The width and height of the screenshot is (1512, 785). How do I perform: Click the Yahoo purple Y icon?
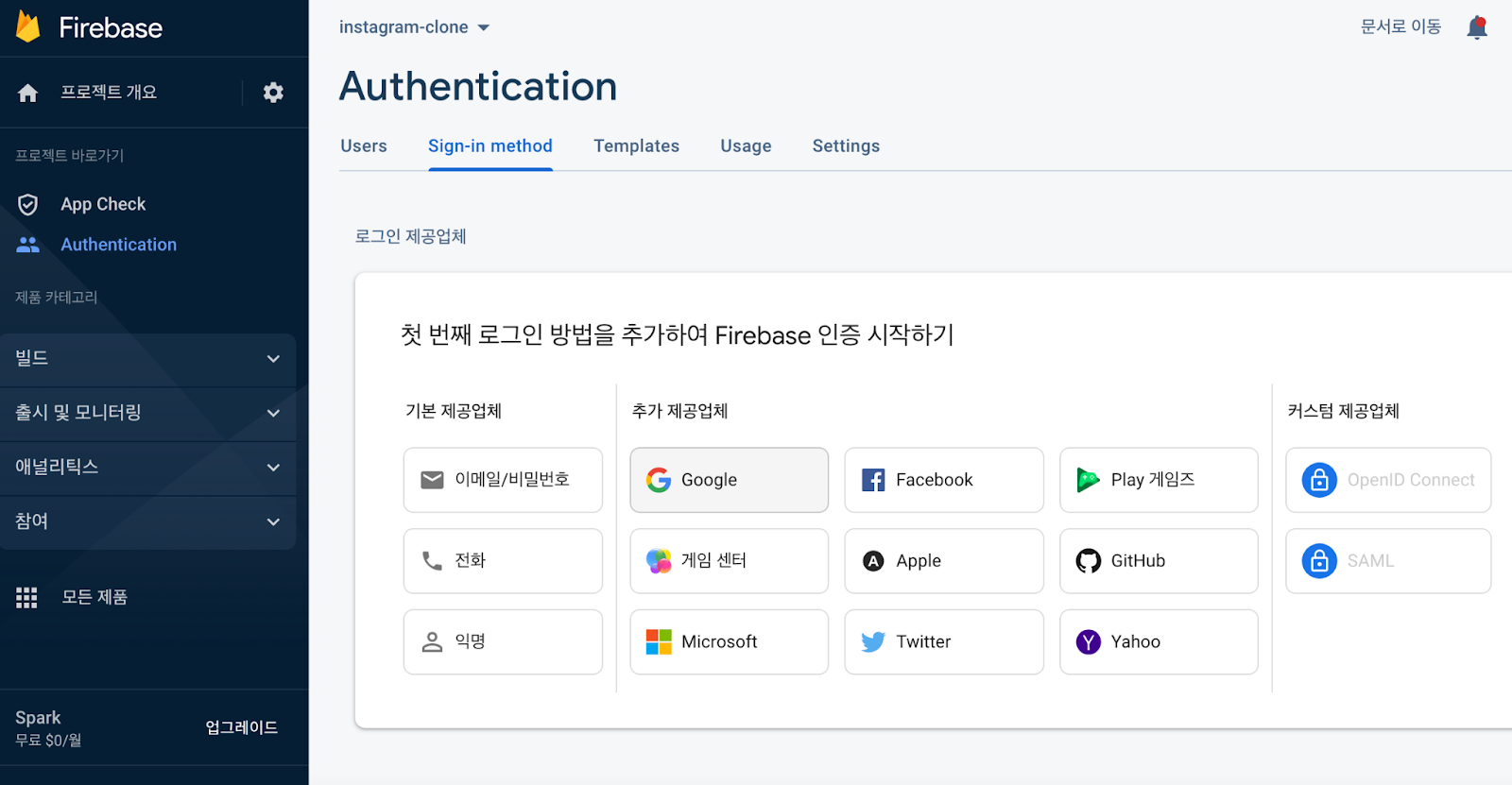[x=1089, y=642]
